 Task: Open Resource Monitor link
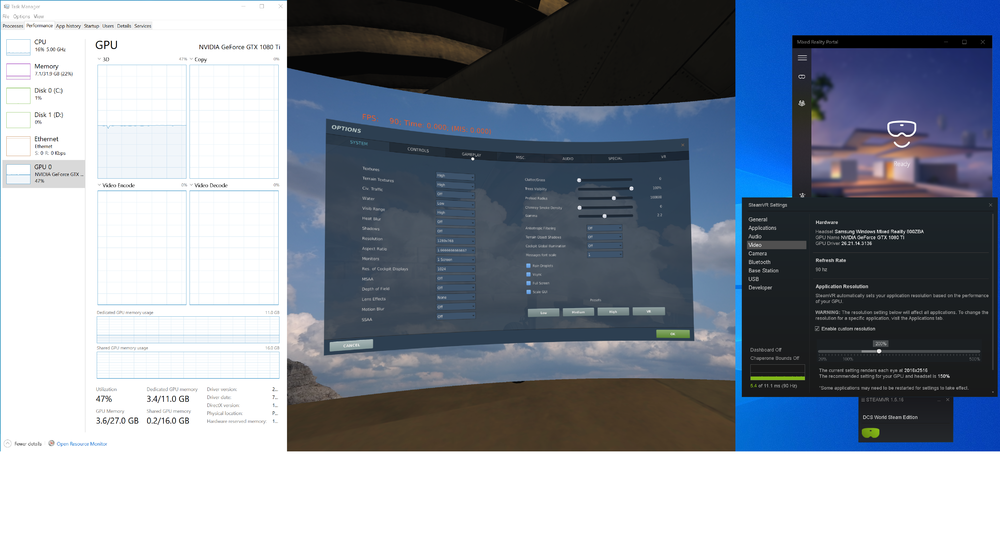point(82,444)
